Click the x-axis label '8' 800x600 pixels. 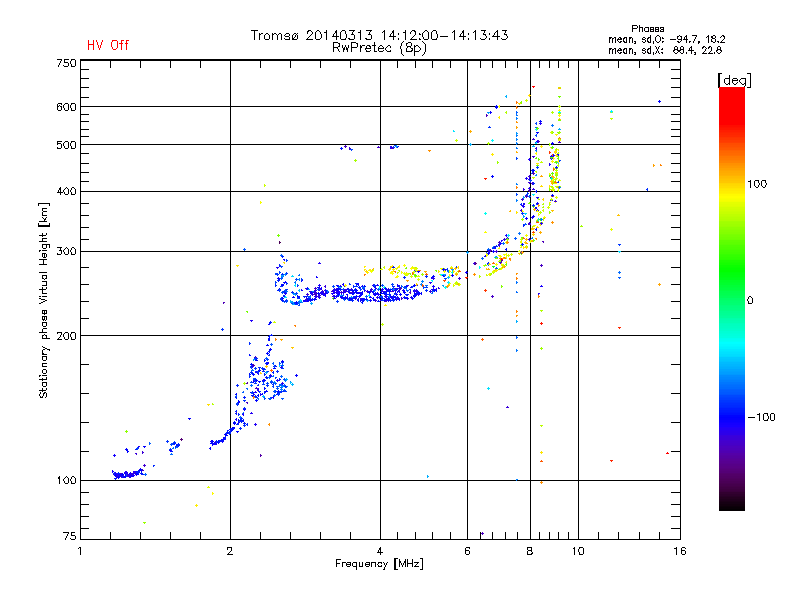click(x=530, y=551)
